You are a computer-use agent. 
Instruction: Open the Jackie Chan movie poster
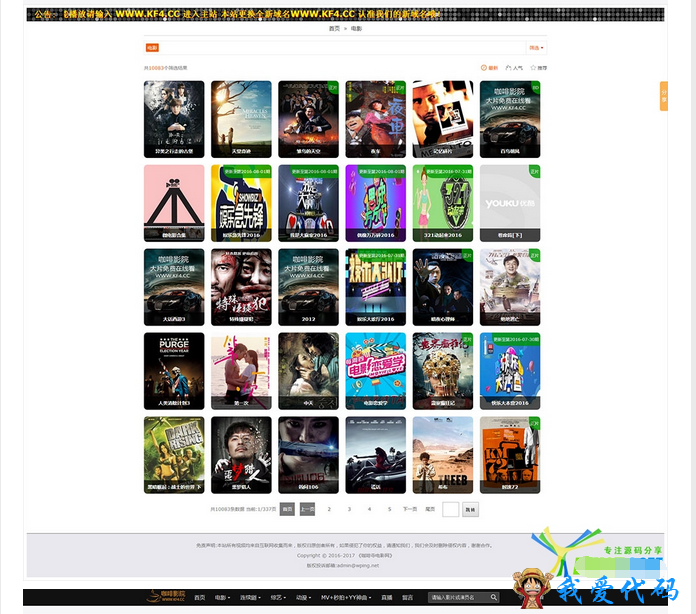coord(510,287)
